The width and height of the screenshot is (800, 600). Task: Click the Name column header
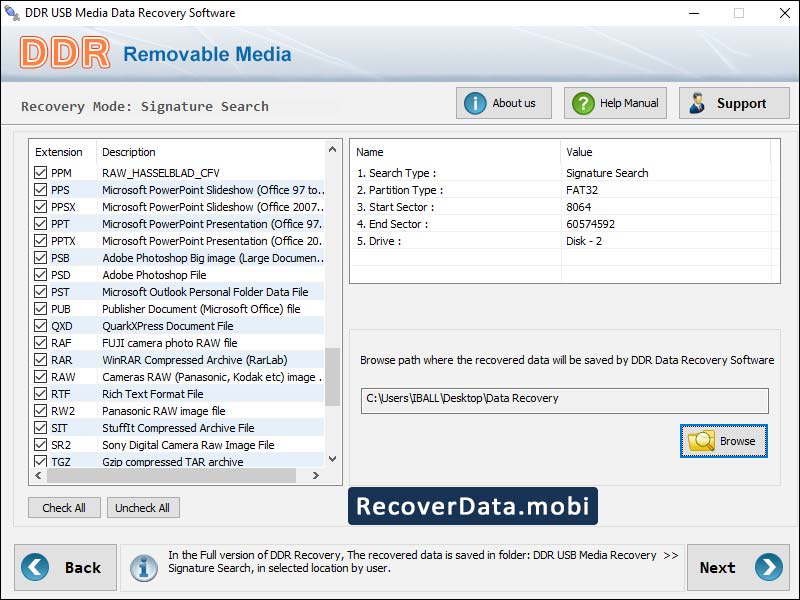370,152
